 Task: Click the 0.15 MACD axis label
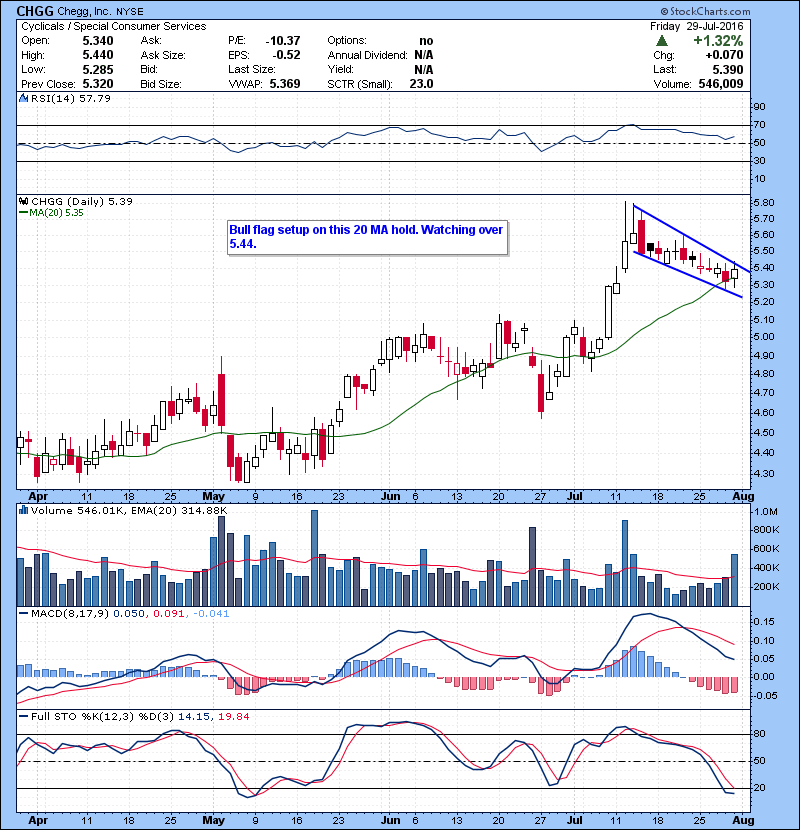coord(764,621)
